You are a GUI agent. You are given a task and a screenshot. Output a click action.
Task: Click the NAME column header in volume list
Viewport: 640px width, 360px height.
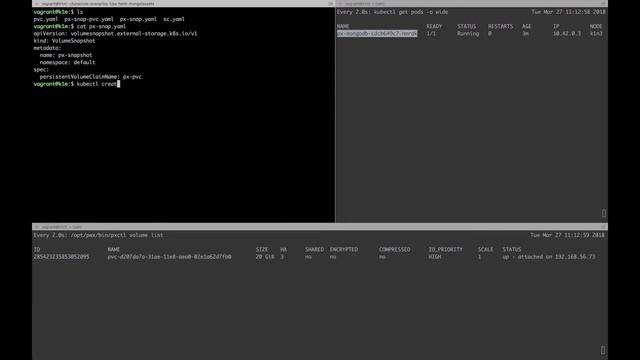click(114, 249)
